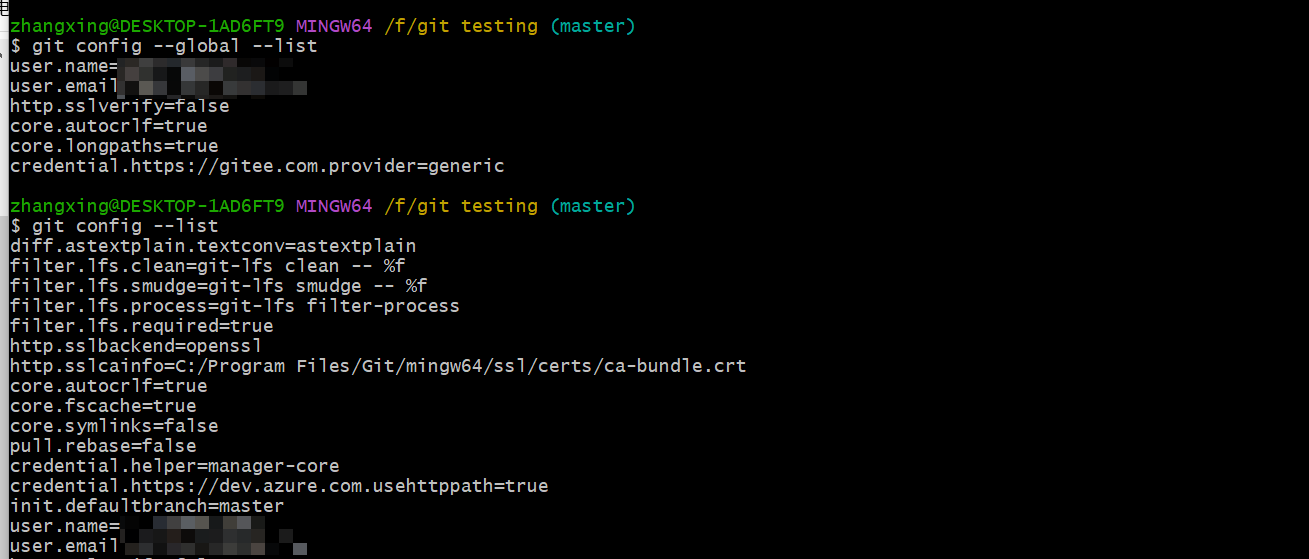Click the 'git config --list' command line
Image resolution: width=1309 pixels, height=559 pixels.
coord(125,226)
